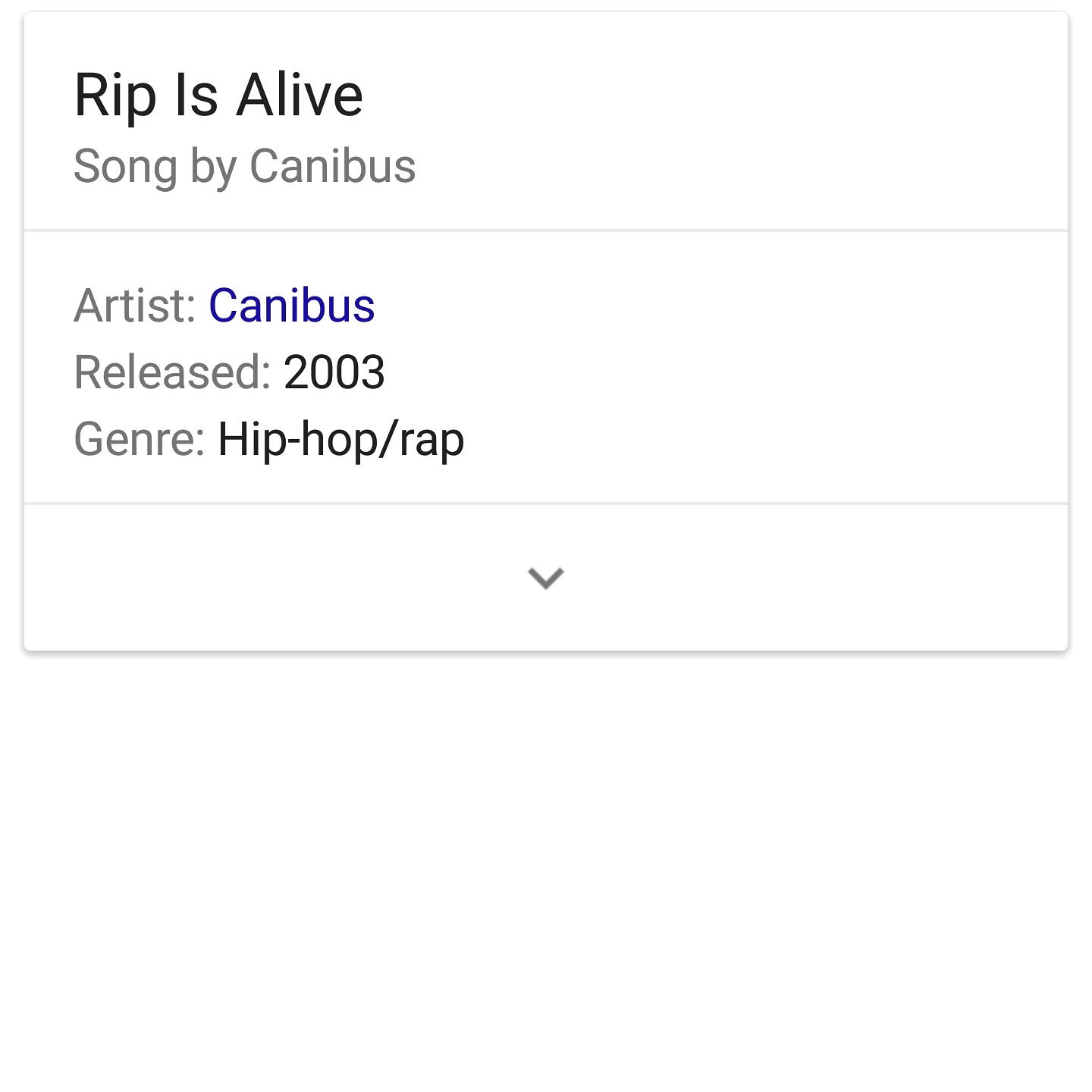Click the word "Is" in the title
1092x1092 pixels.
pos(196,96)
